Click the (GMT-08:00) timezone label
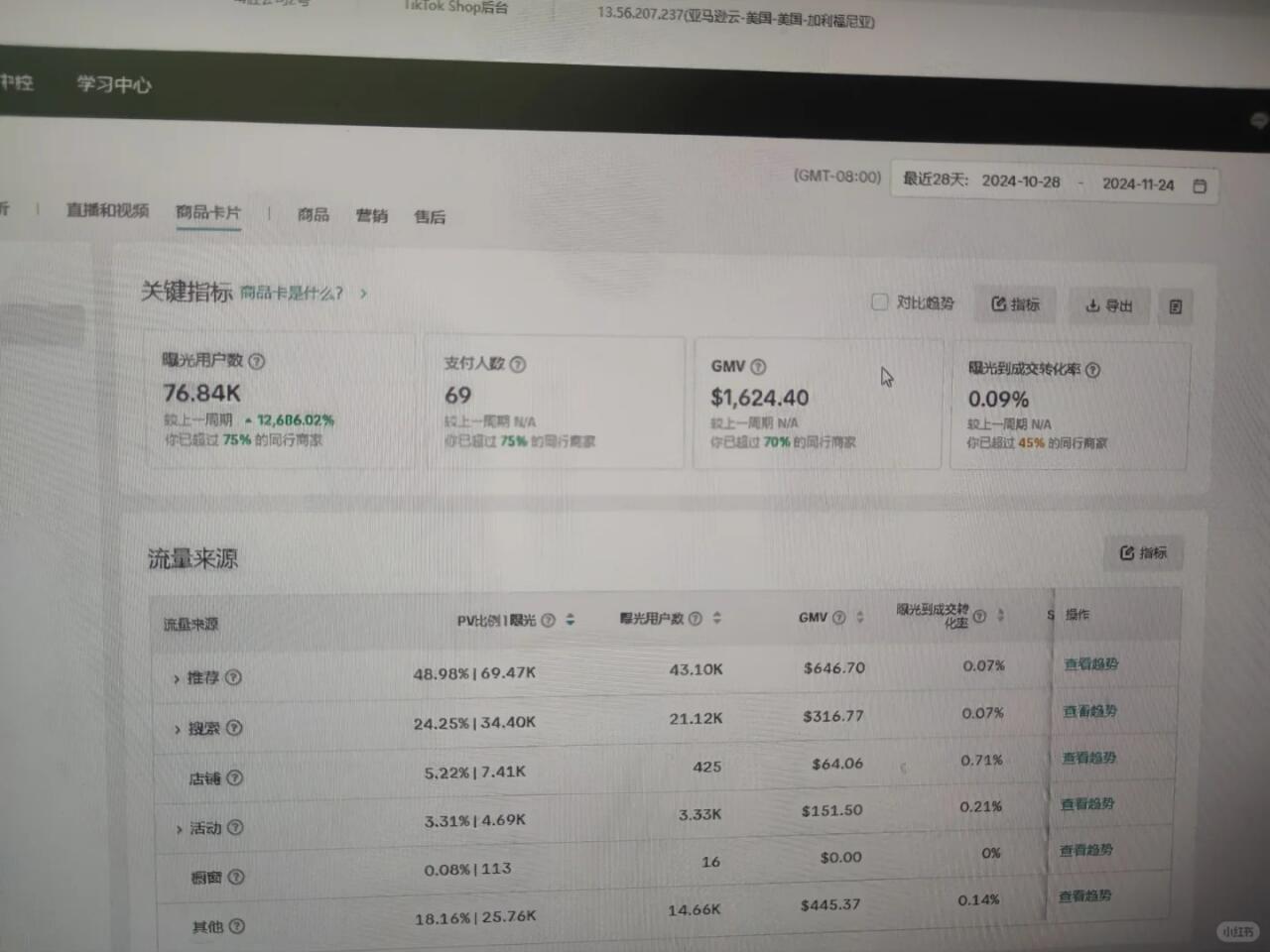The width and height of the screenshot is (1270, 952). click(837, 177)
